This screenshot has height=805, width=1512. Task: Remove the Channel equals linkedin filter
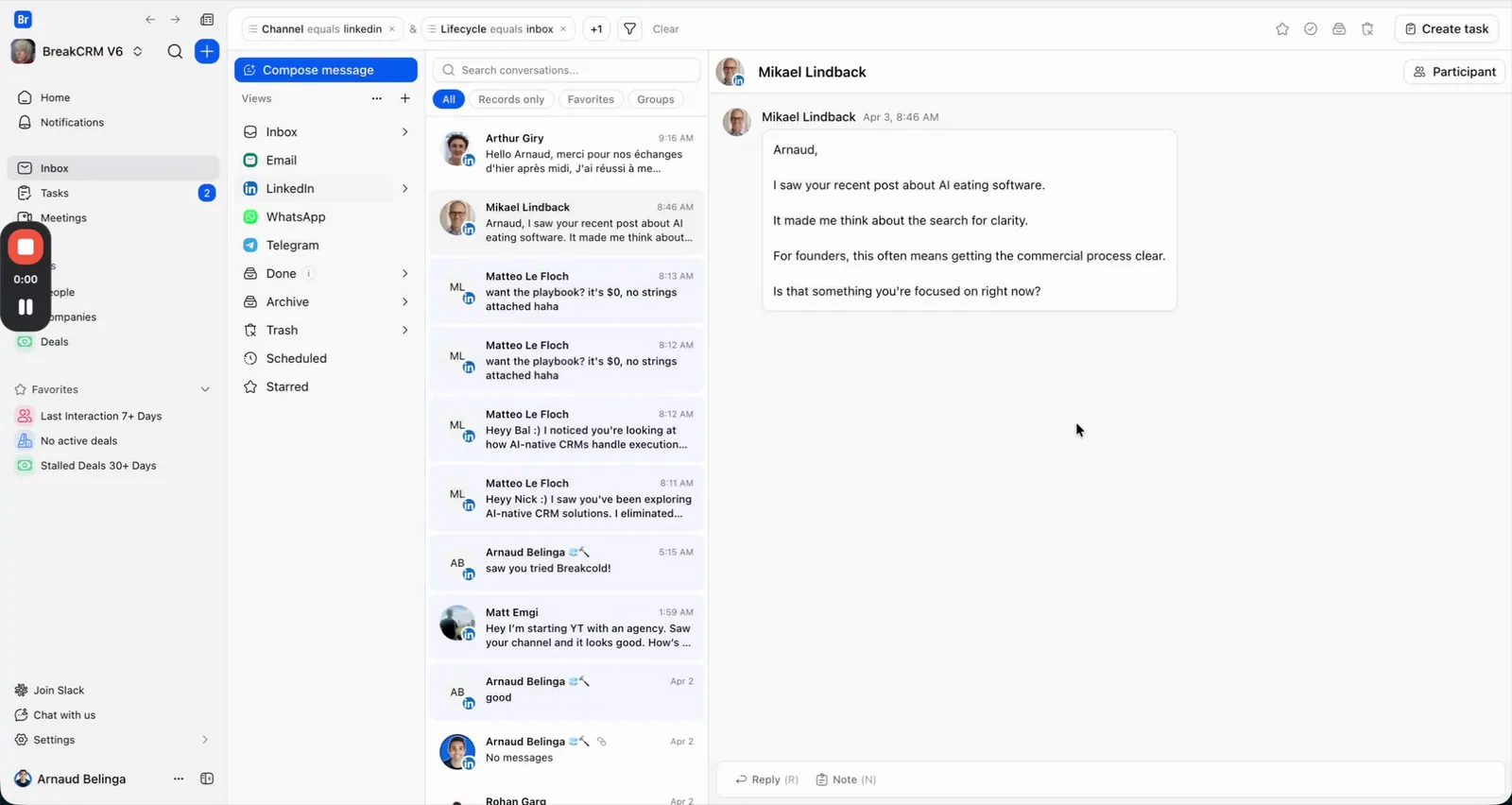(x=392, y=29)
